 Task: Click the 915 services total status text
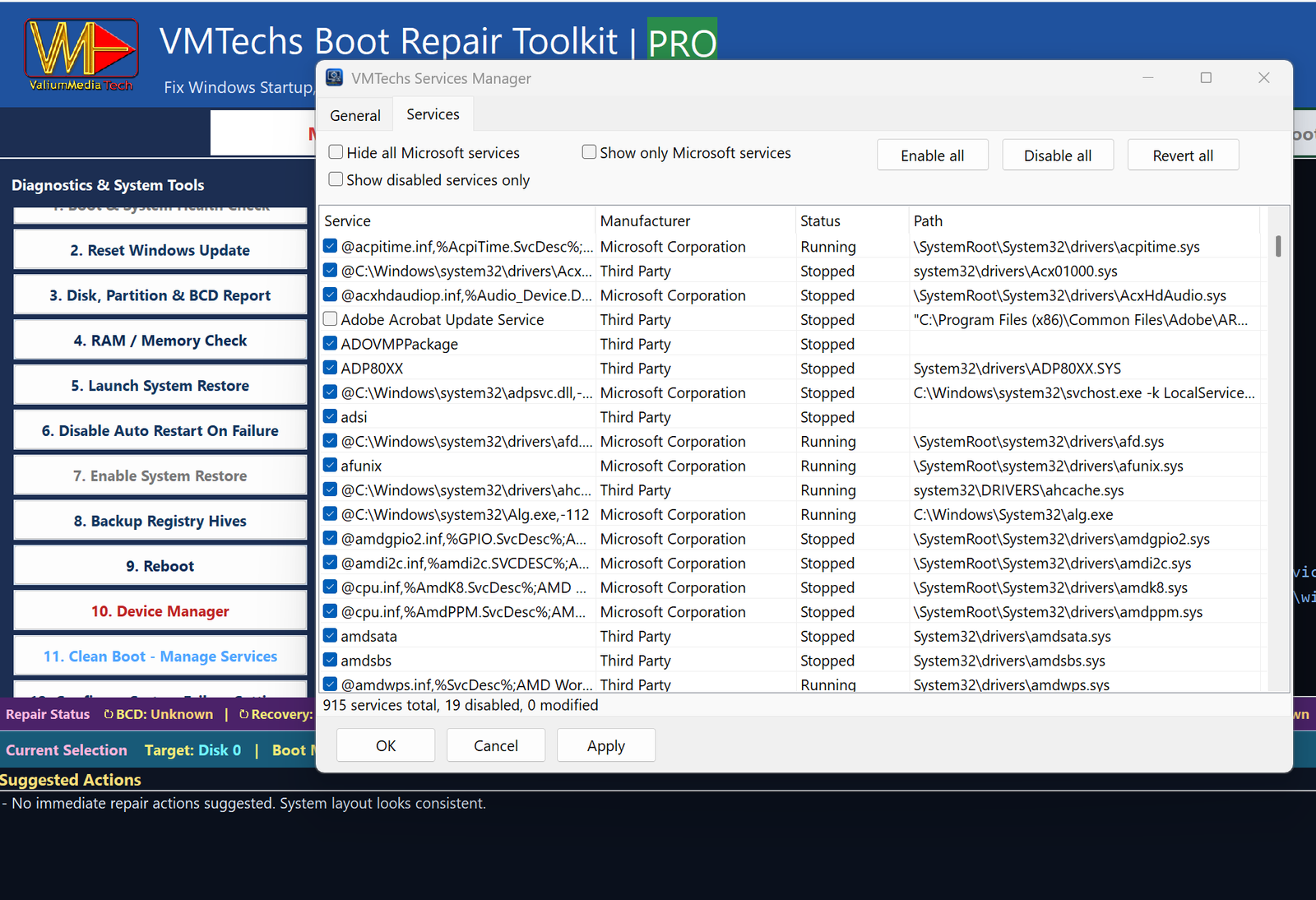461,705
